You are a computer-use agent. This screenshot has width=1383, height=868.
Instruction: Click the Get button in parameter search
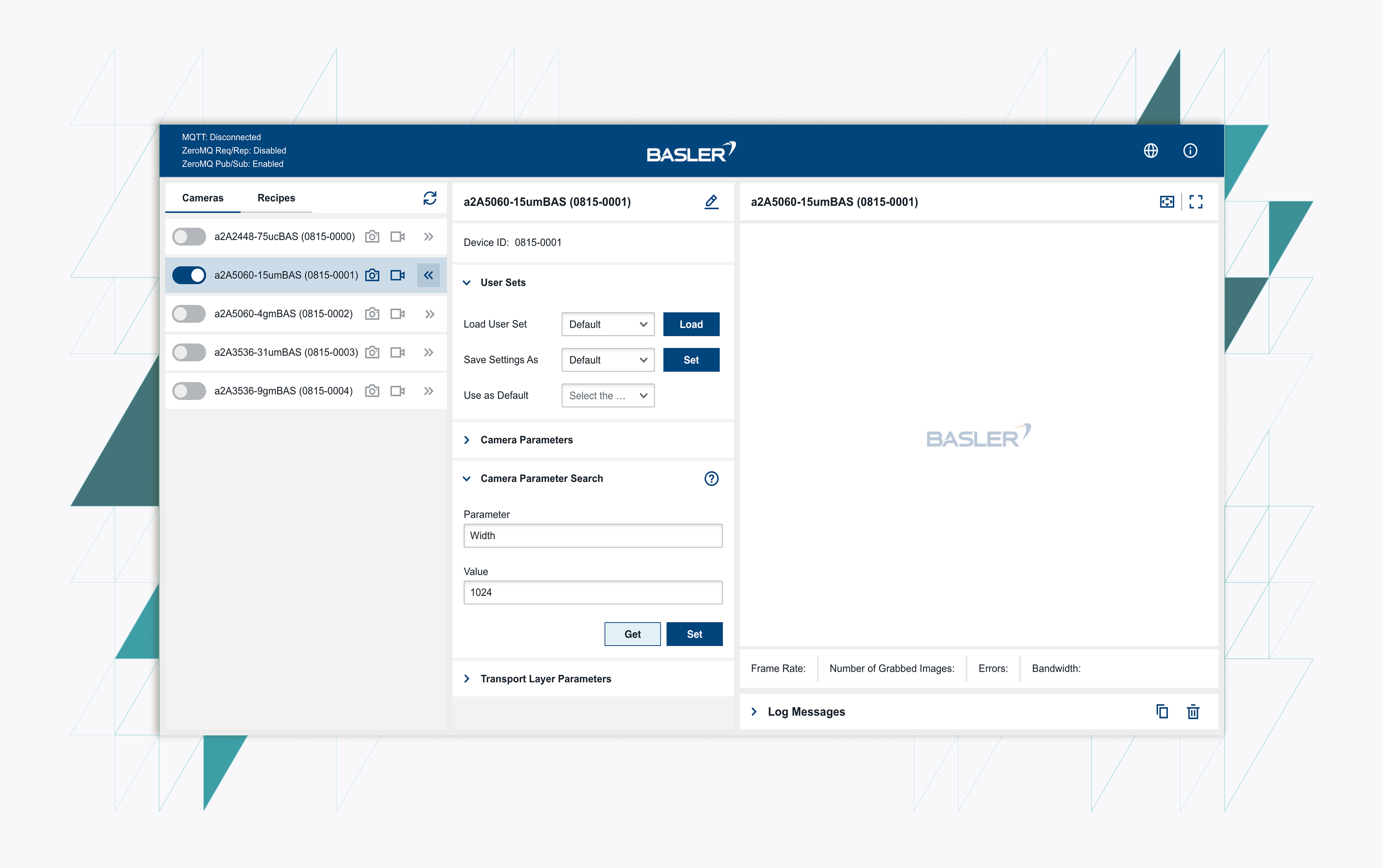[x=632, y=634]
